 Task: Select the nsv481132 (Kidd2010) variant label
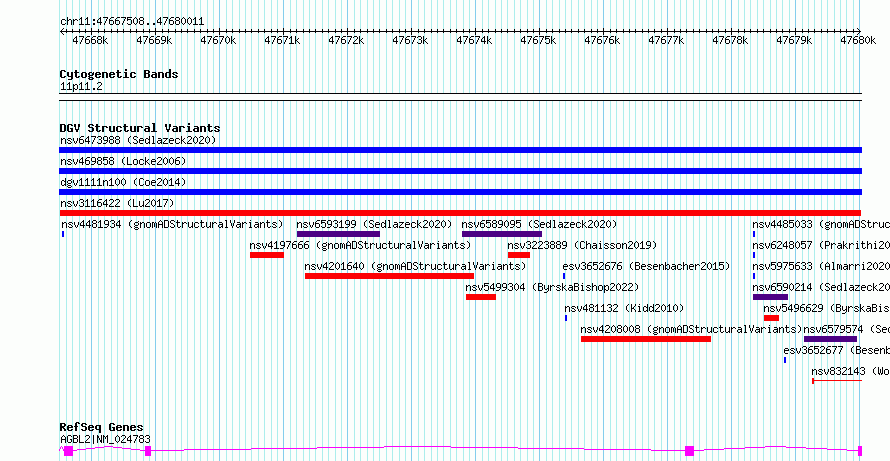tap(624, 308)
